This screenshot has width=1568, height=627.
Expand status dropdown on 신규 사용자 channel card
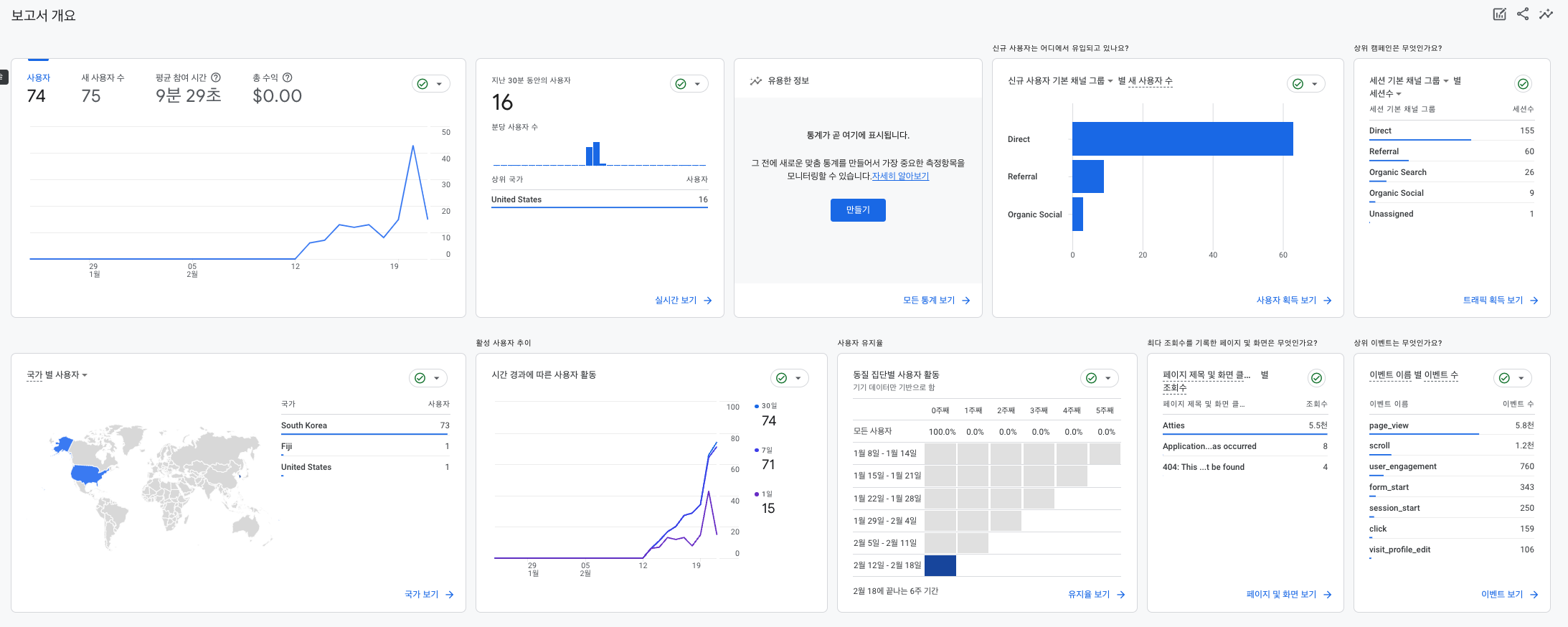point(1314,84)
